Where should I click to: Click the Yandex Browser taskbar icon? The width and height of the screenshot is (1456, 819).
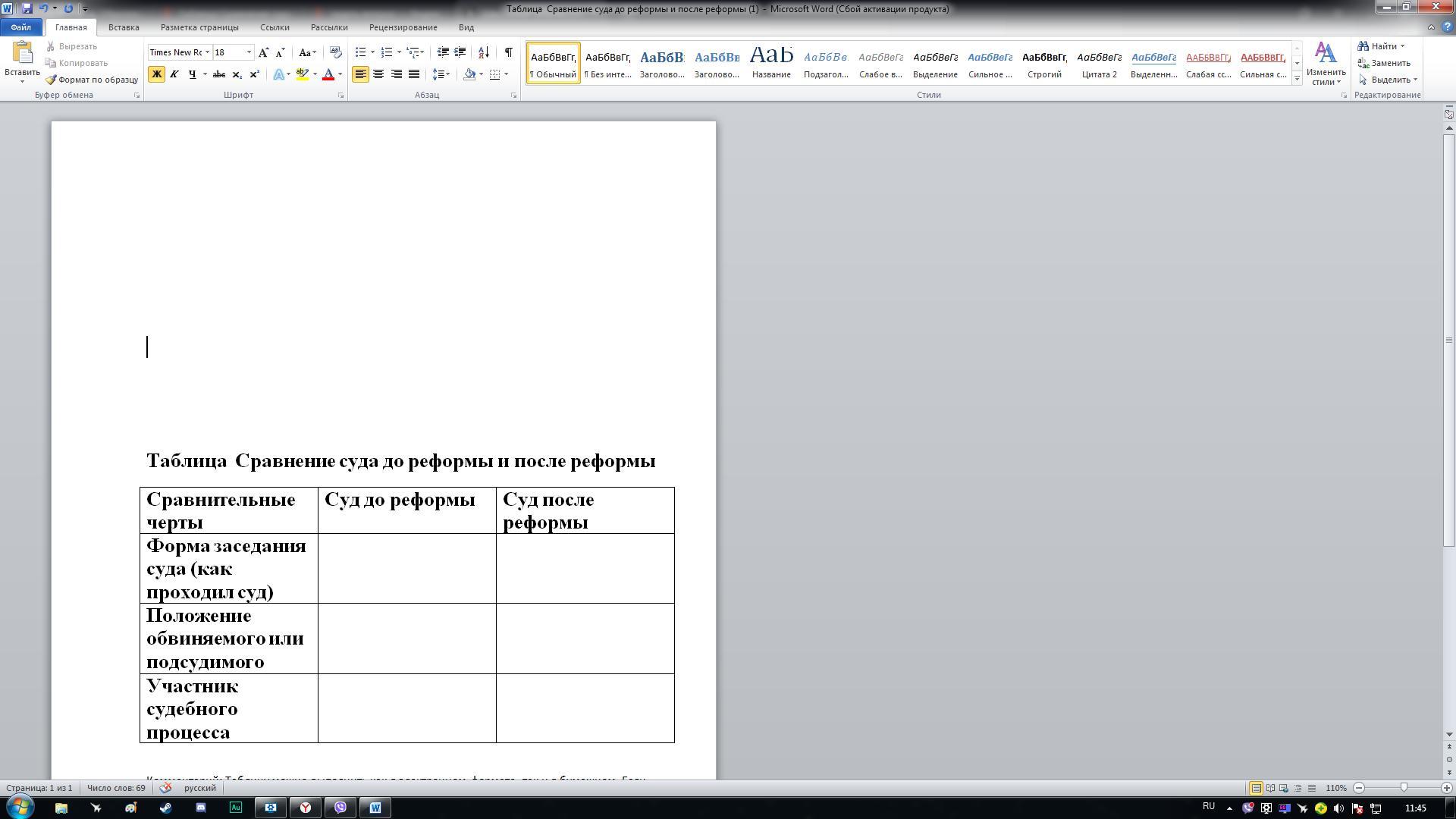(x=306, y=808)
